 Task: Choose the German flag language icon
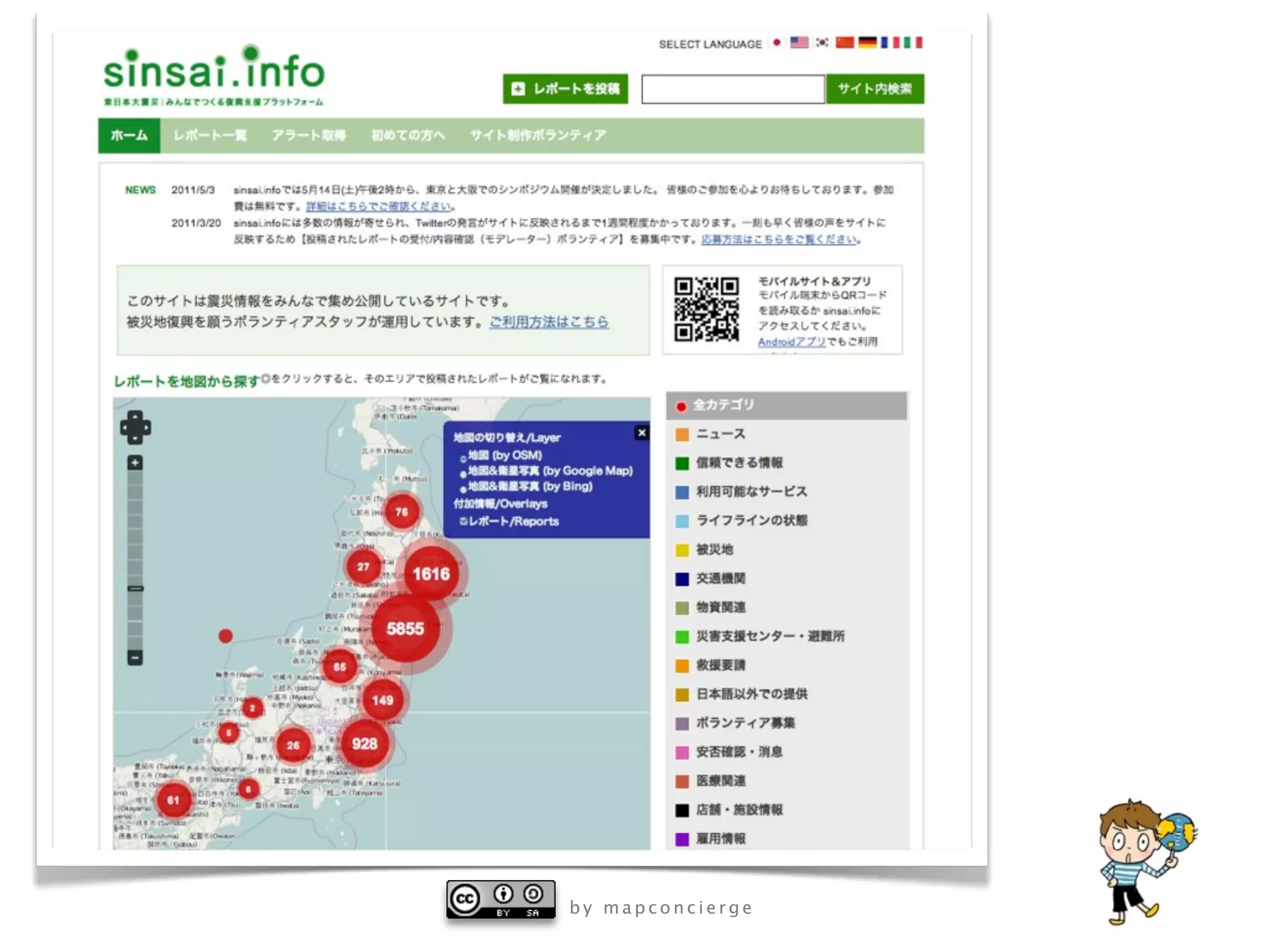pyautogui.click(x=867, y=43)
